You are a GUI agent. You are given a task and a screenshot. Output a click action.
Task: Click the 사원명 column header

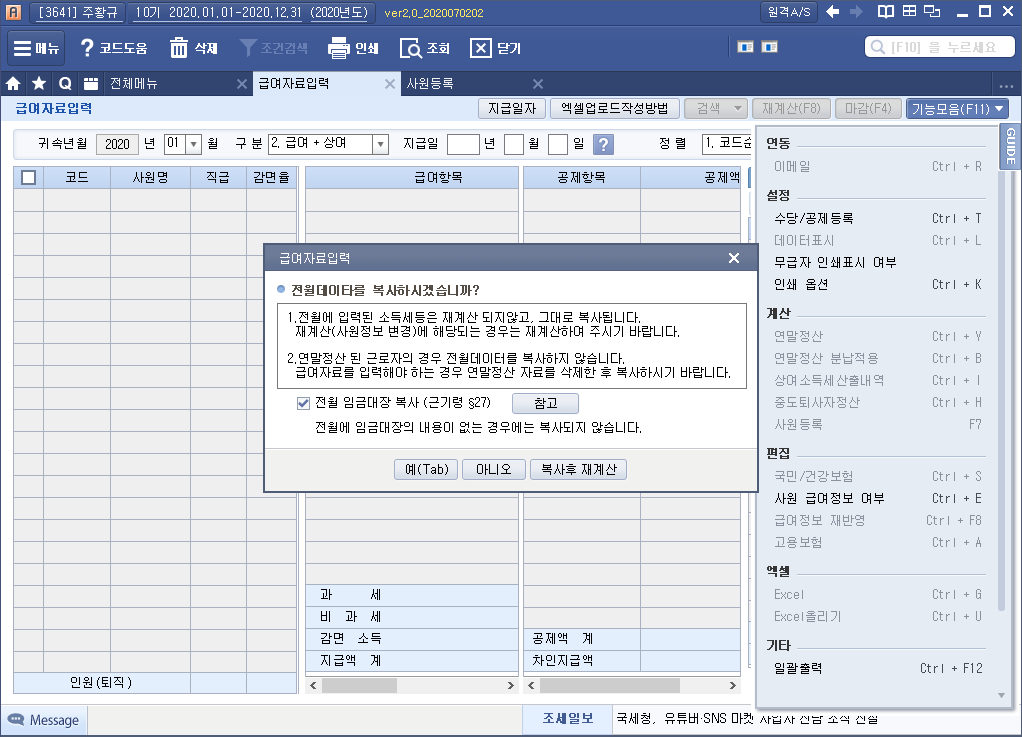(x=151, y=177)
